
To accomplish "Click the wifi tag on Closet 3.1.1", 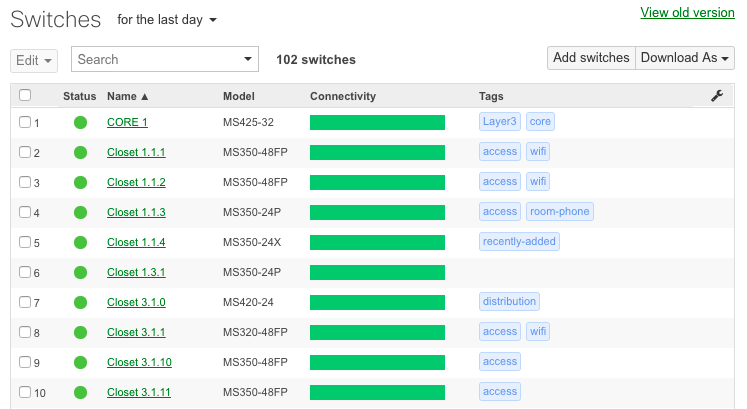I will point(538,331).
